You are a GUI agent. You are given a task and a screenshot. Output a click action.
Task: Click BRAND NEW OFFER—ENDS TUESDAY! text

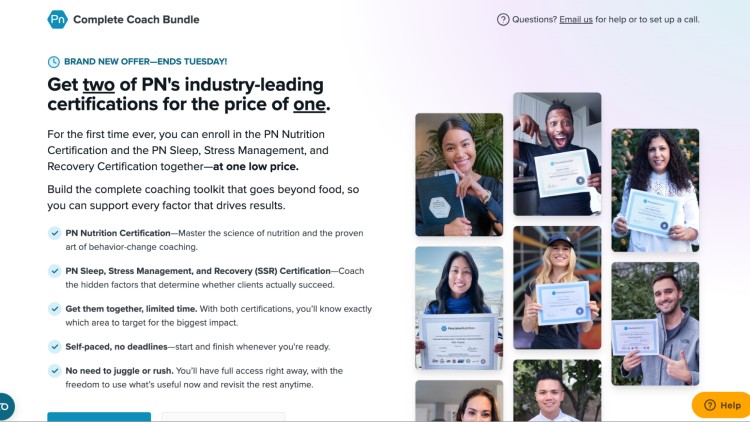145,62
